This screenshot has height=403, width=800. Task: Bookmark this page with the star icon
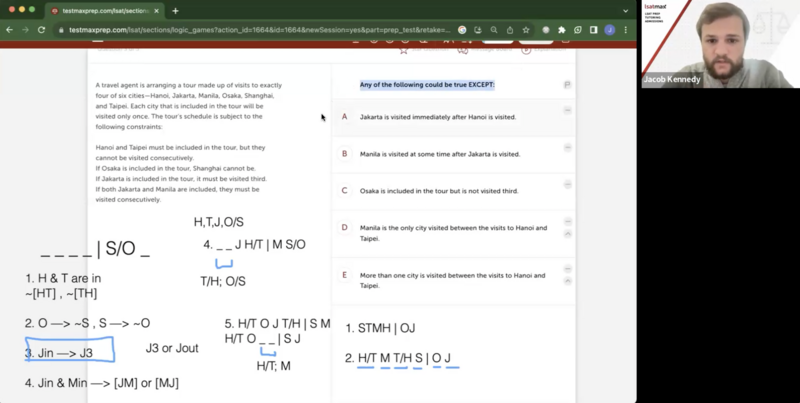[526, 30]
